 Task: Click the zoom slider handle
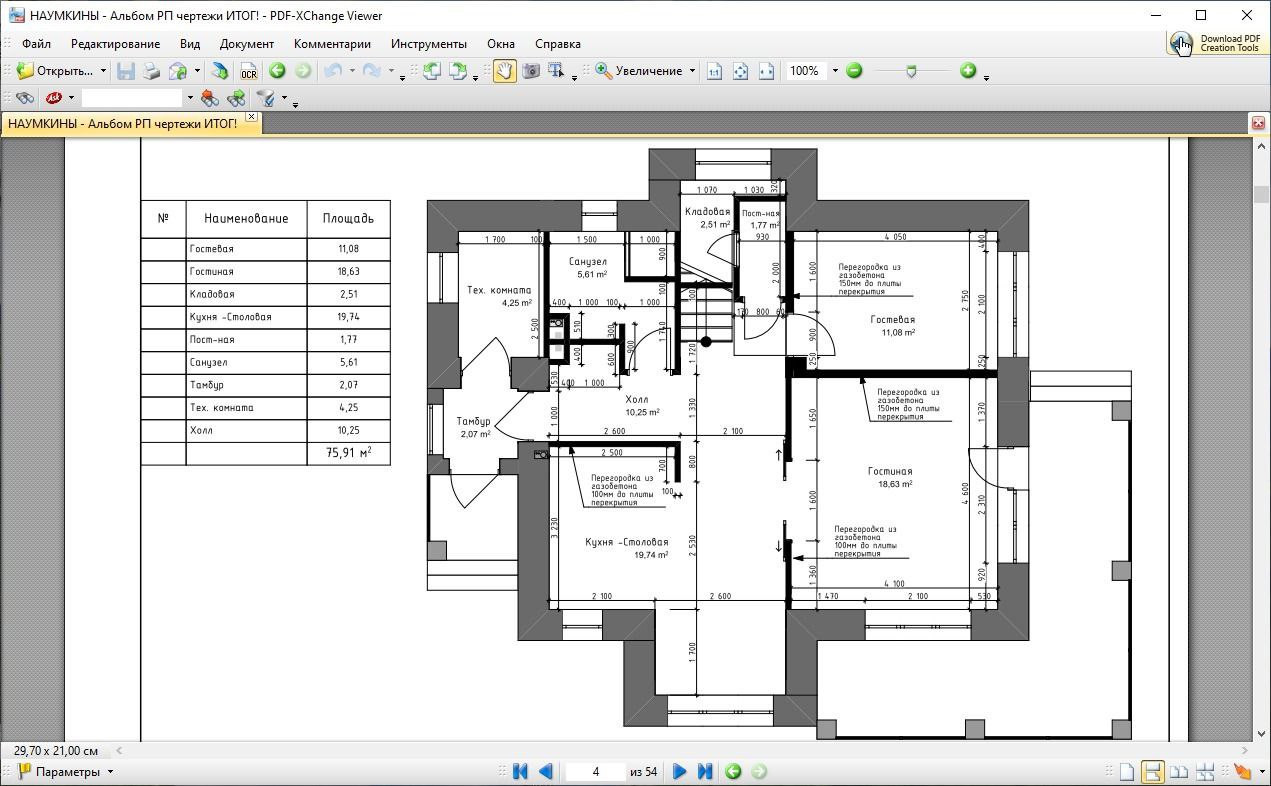(x=910, y=71)
